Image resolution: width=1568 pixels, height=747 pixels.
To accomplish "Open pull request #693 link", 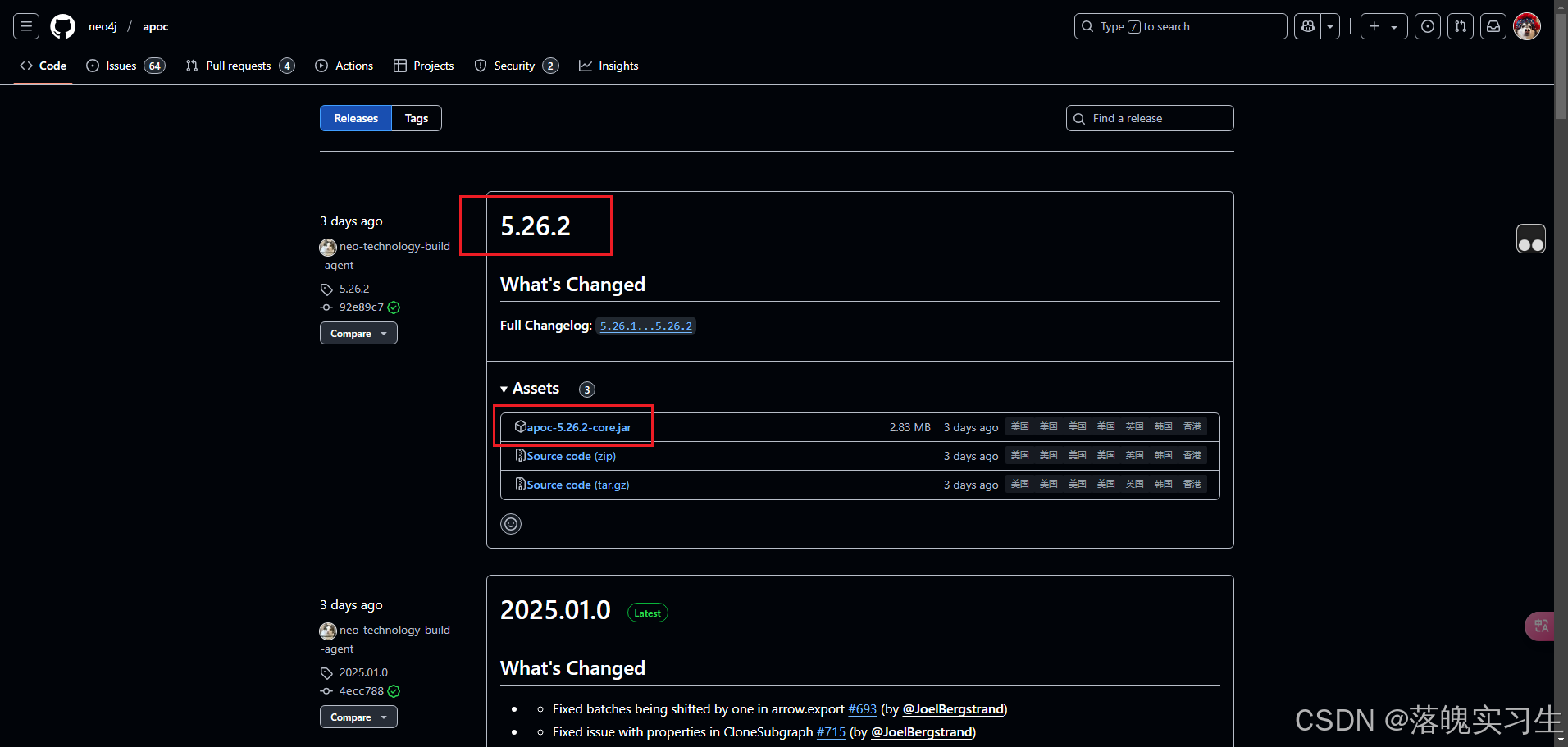I will click(862, 709).
